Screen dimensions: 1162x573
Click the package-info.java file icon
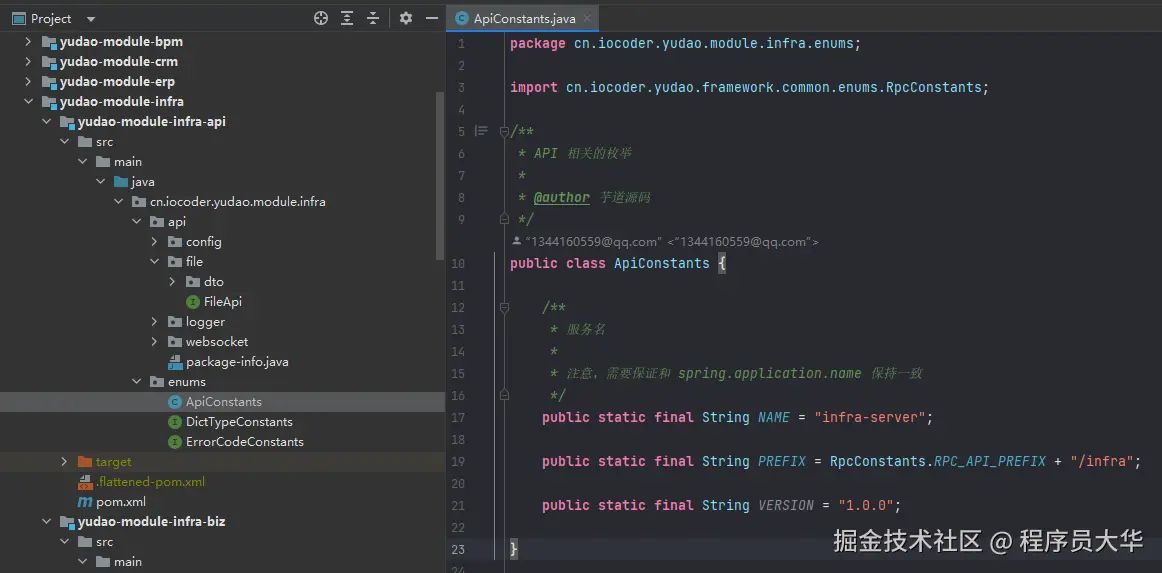point(175,362)
